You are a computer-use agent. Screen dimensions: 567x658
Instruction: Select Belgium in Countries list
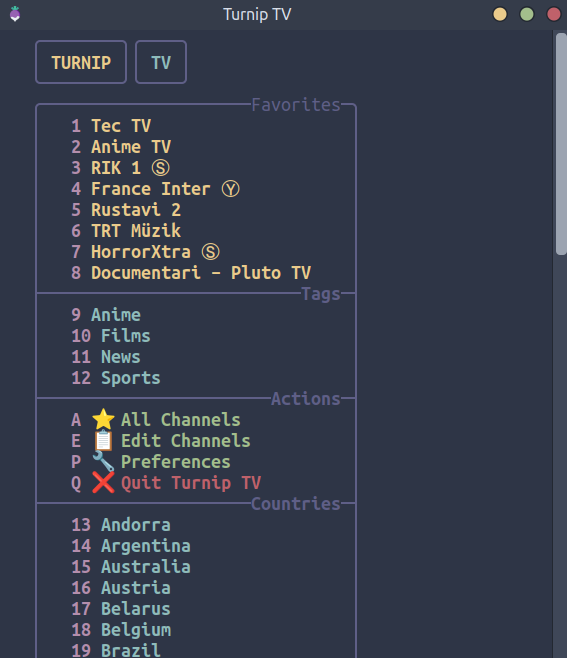(x=136, y=630)
